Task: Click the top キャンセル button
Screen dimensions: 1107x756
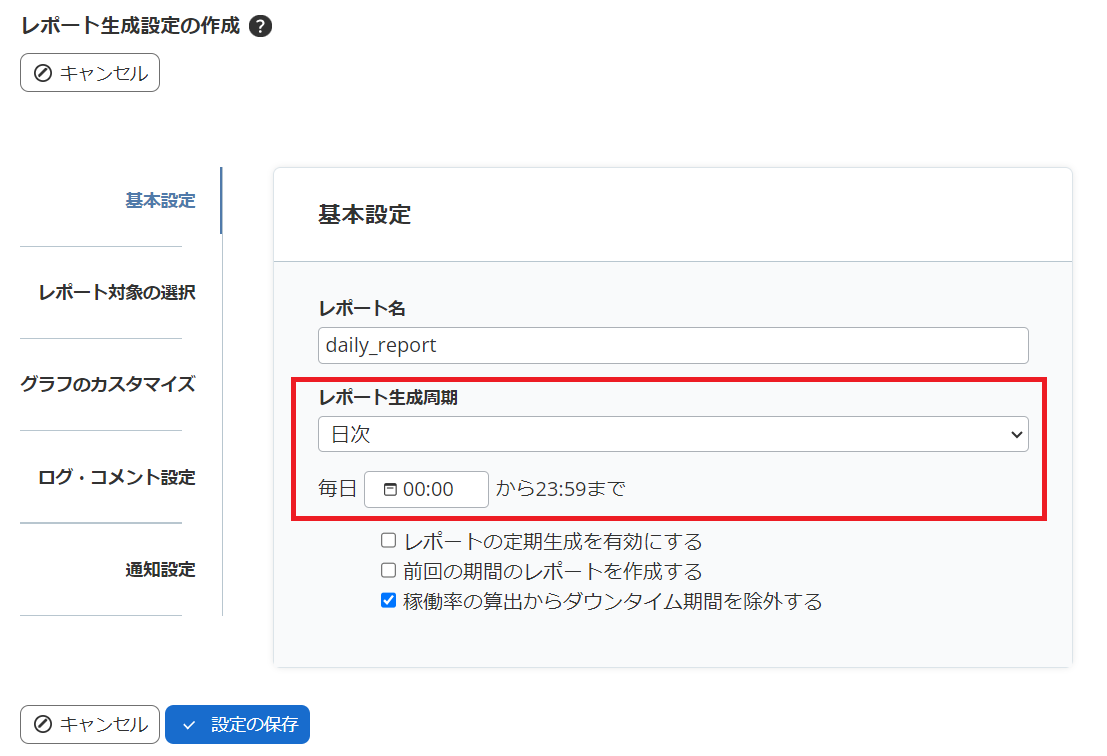Action: pos(89,72)
